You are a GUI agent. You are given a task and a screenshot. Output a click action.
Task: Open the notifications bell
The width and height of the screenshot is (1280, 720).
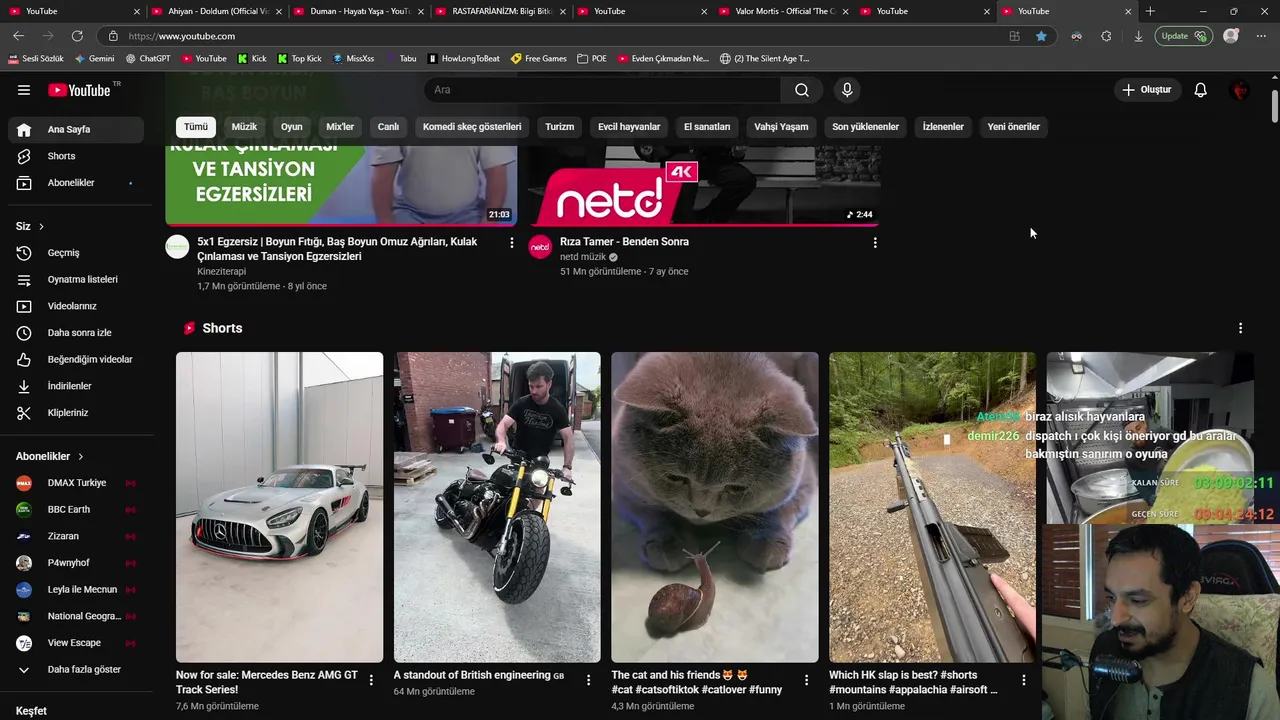(x=1201, y=90)
